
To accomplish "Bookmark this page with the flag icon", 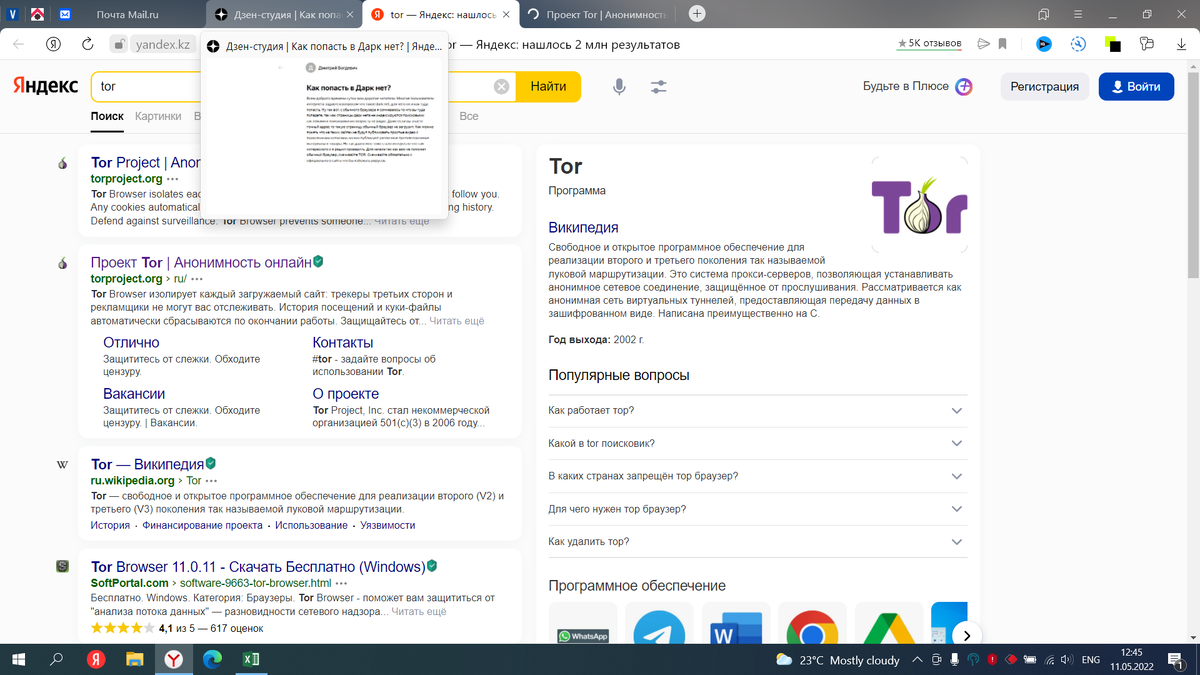I will click(1003, 44).
